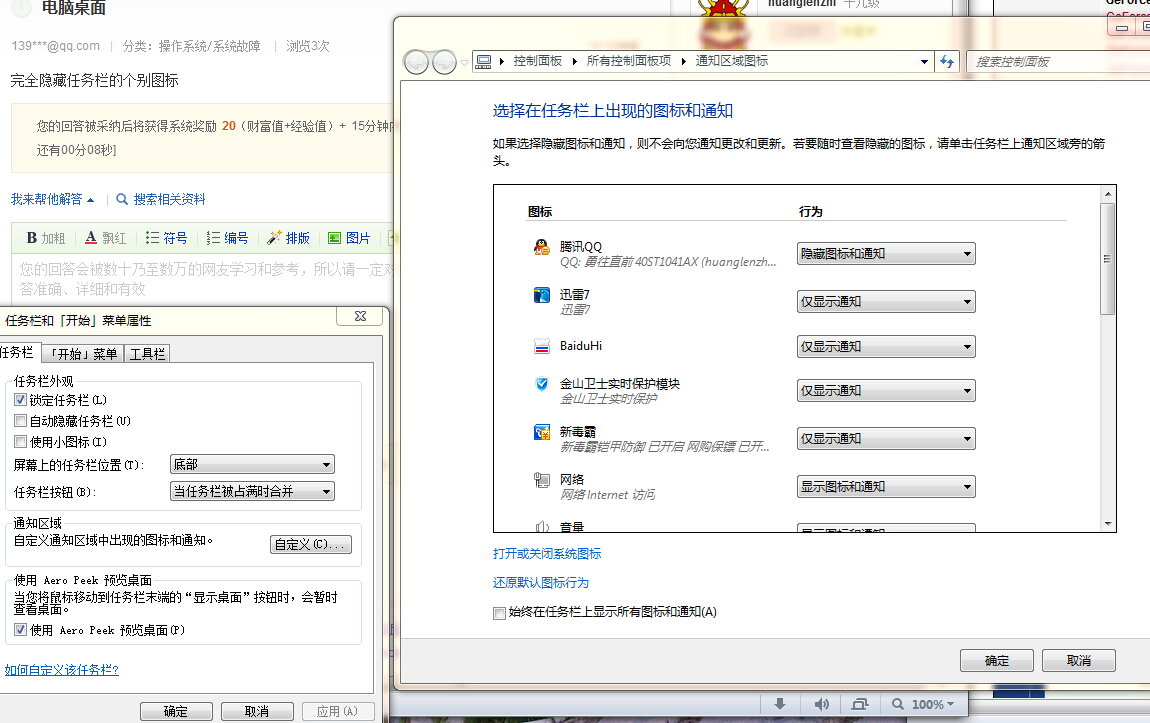Open the 100% zoom level dropdown

[933, 704]
